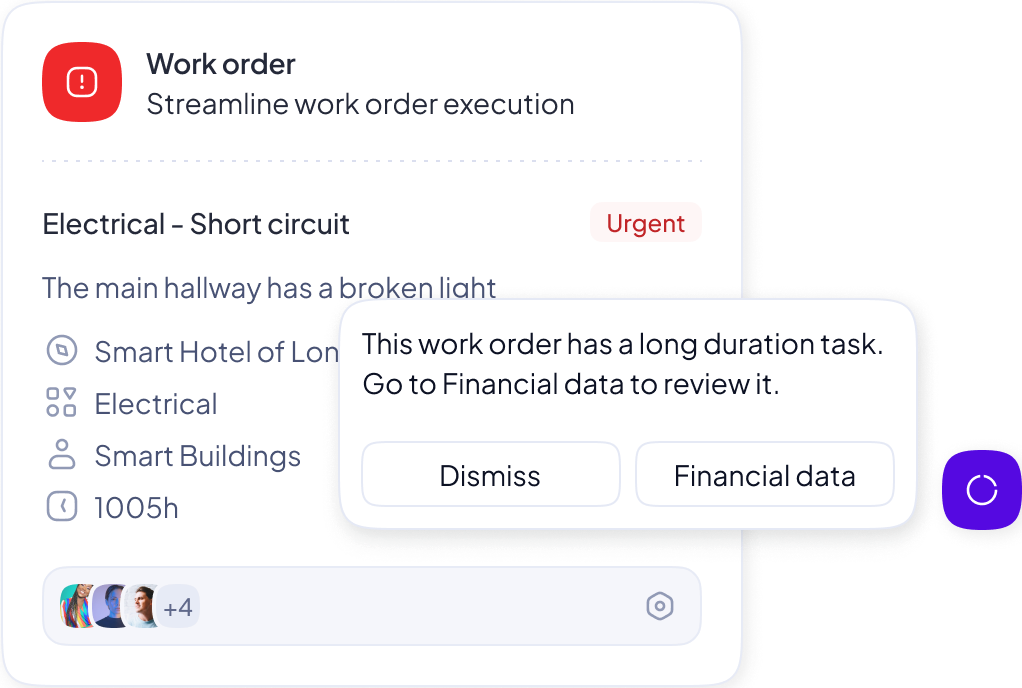Click the clock icon beside 1005h
This screenshot has width=1022, height=688.
point(62,507)
